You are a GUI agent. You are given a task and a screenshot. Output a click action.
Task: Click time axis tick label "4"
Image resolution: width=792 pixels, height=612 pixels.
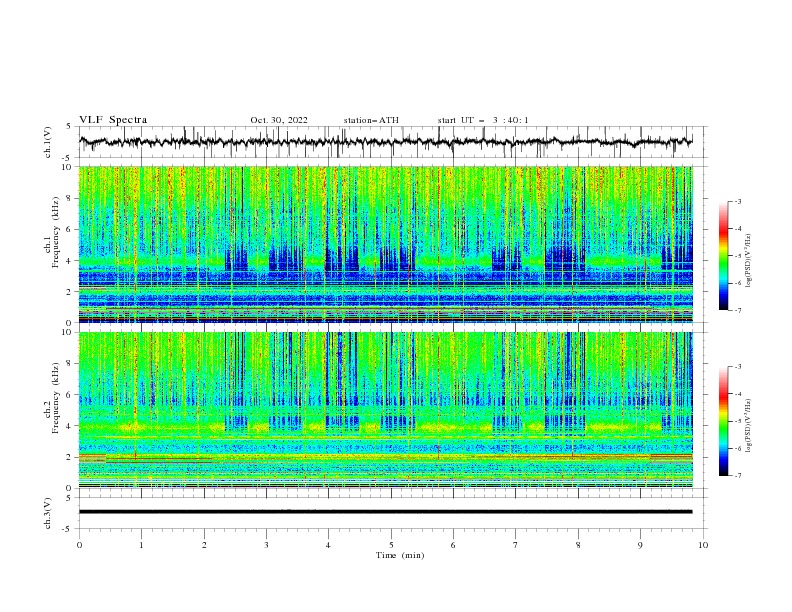(328, 545)
